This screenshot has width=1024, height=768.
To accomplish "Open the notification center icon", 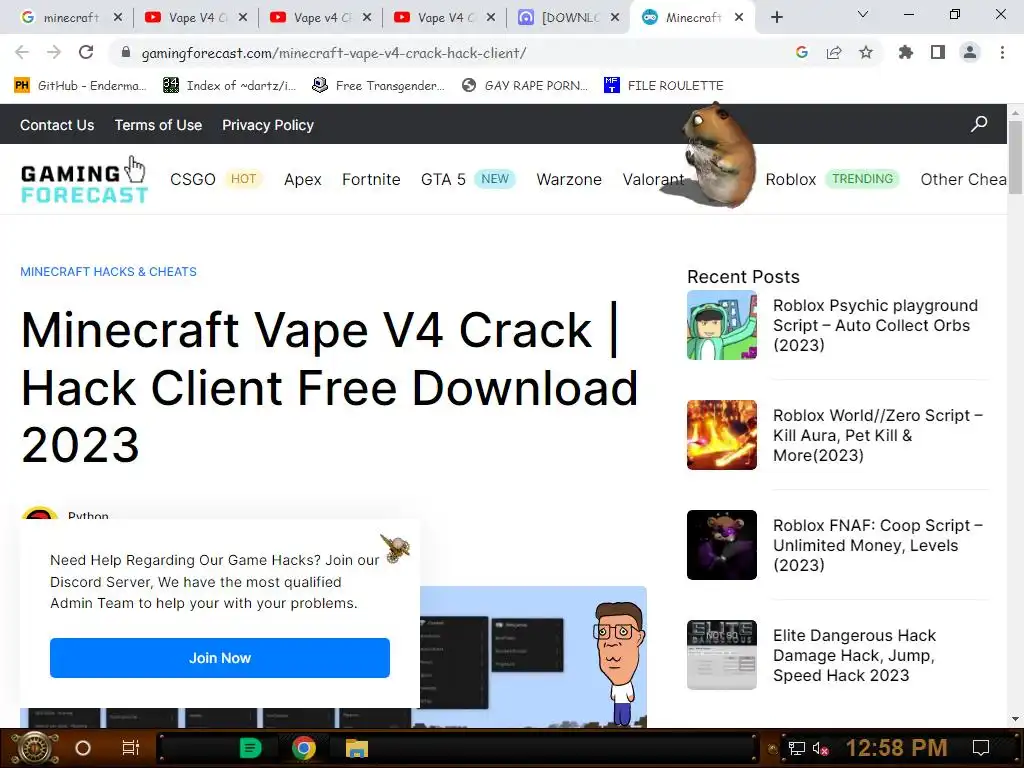I will [x=981, y=748].
